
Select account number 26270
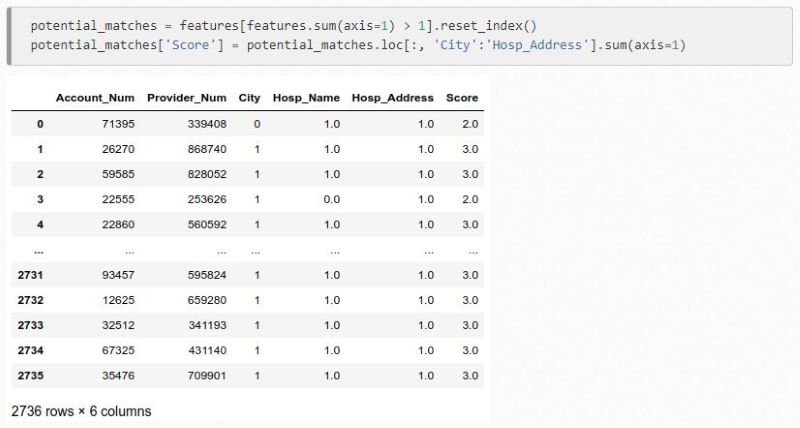click(118, 149)
